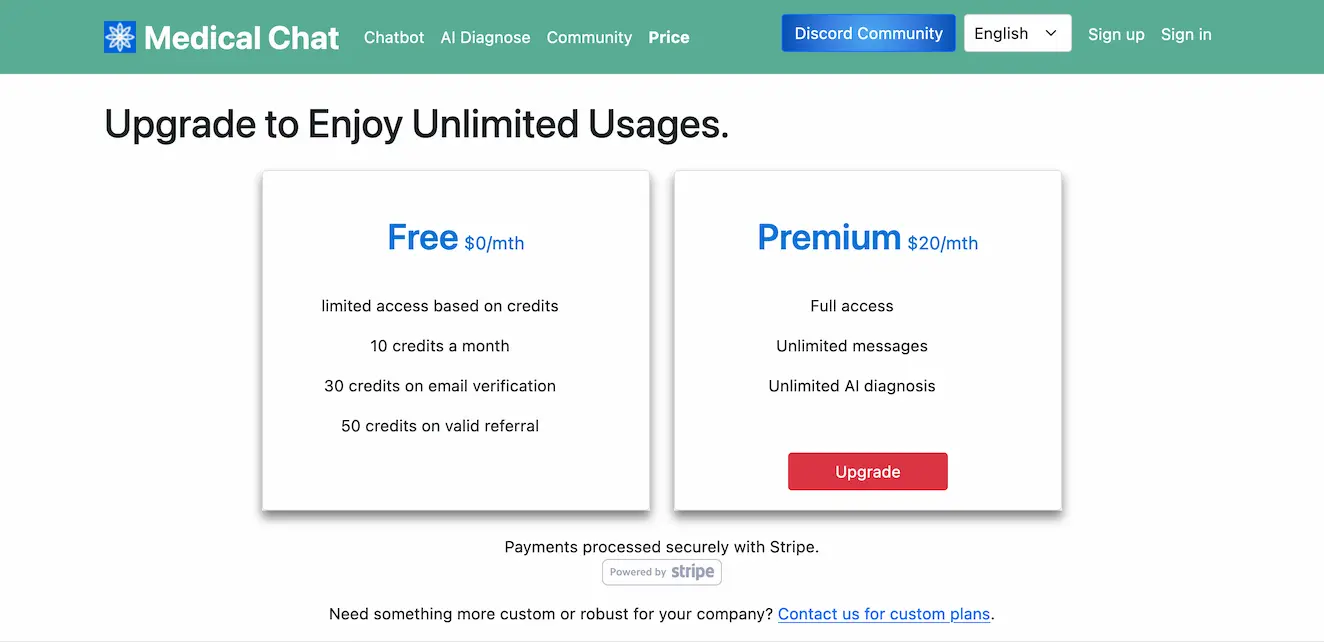
Task: Click the Upgrade to Enjoy Unlimited Usages heading
Action: (x=416, y=125)
